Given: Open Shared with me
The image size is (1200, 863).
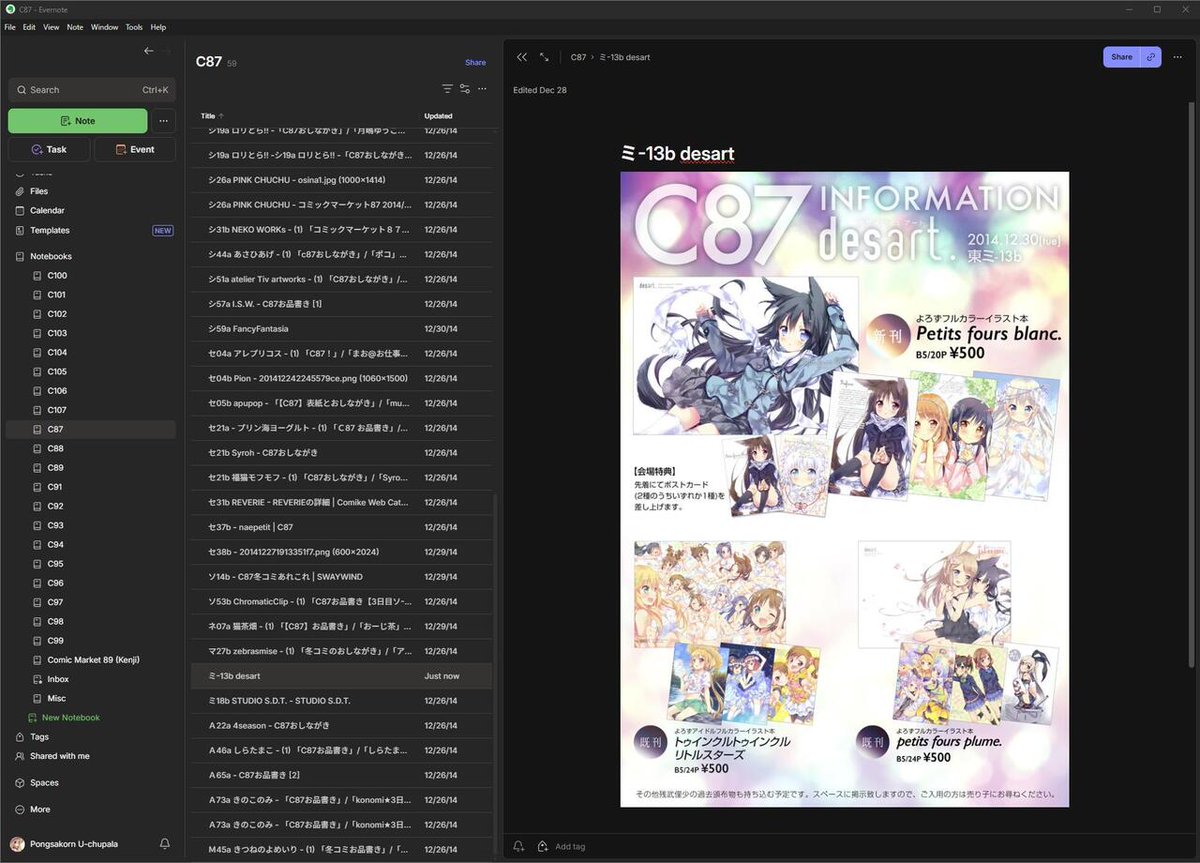Looking at the screenshot, I should pyautogui.click(x=59, y=756).
